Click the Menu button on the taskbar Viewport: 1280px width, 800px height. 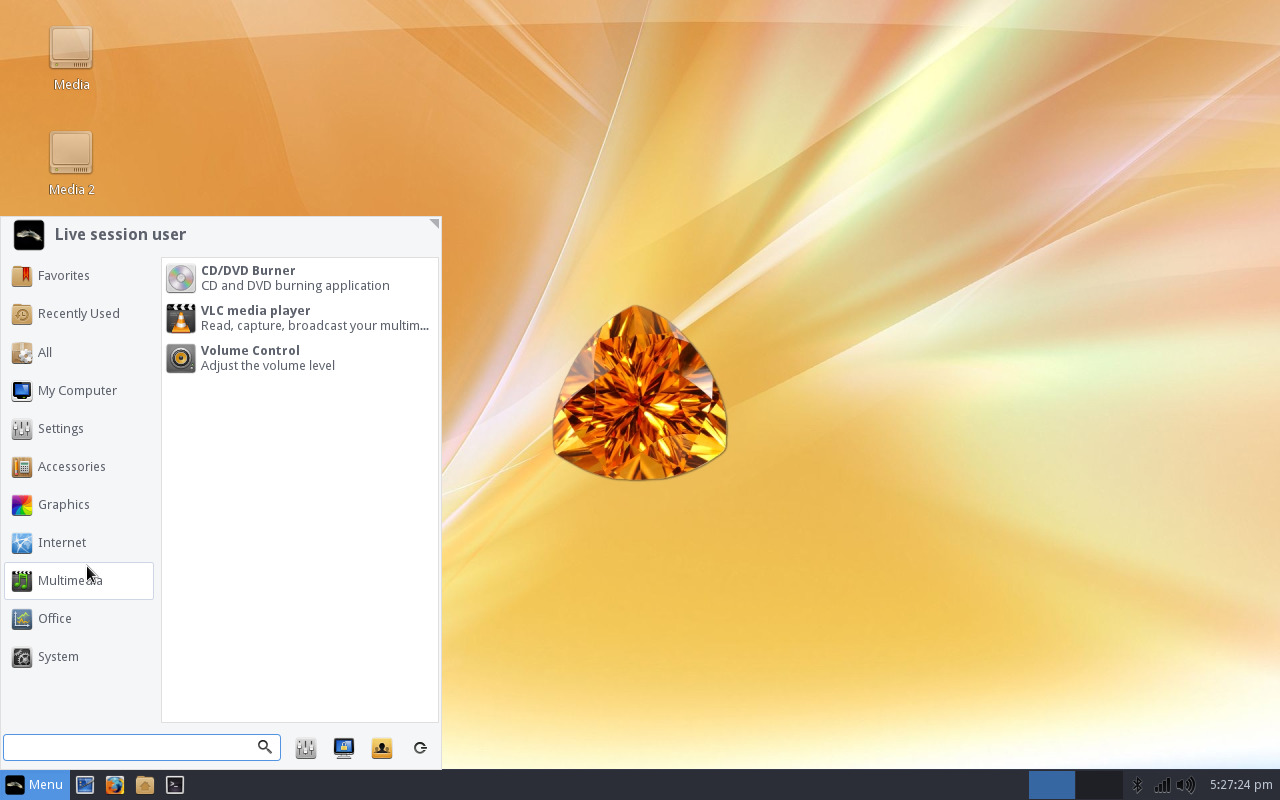[34, 785]
